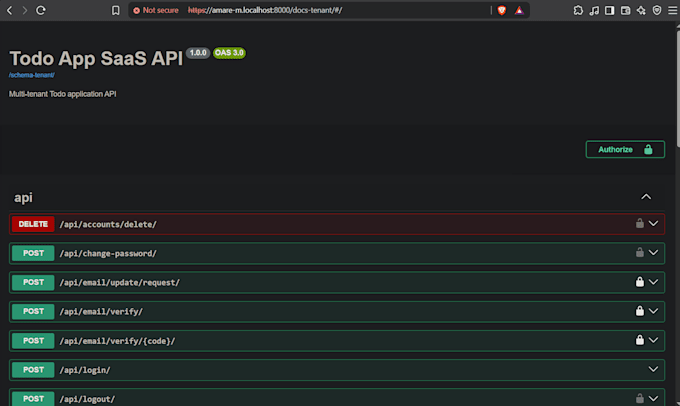Open the music note playlist icon

click(594, 10)
